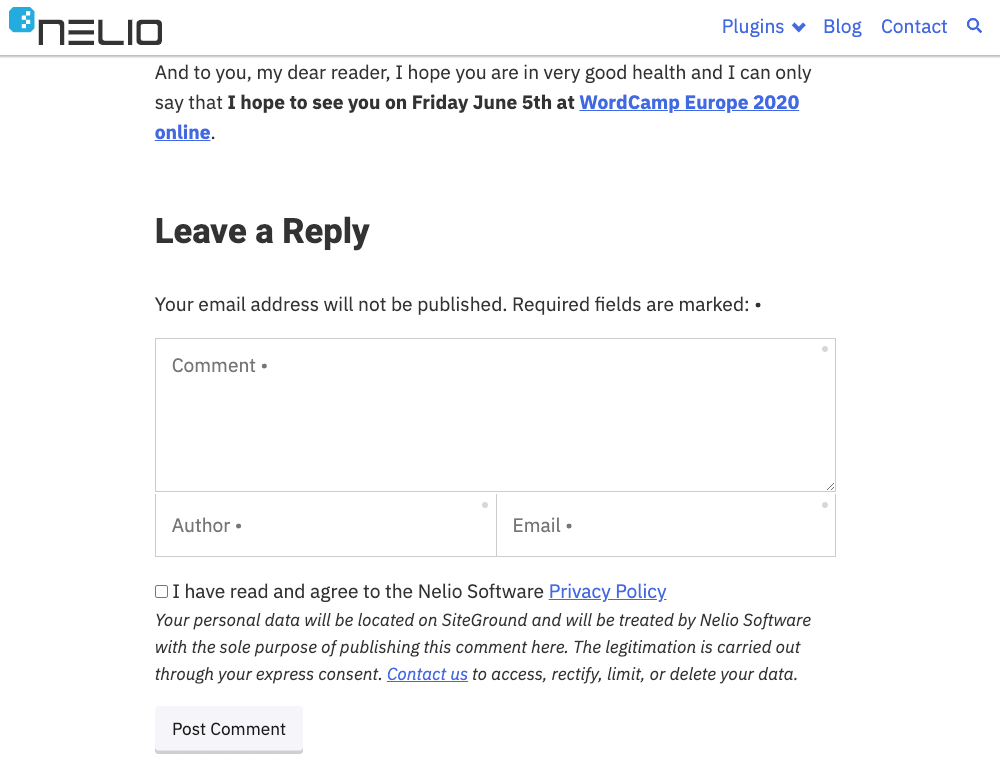Image resolution: width=1000 pixels, height=766 pixels.
Task: Focus the Comment text area
Action: coord(496,415)
